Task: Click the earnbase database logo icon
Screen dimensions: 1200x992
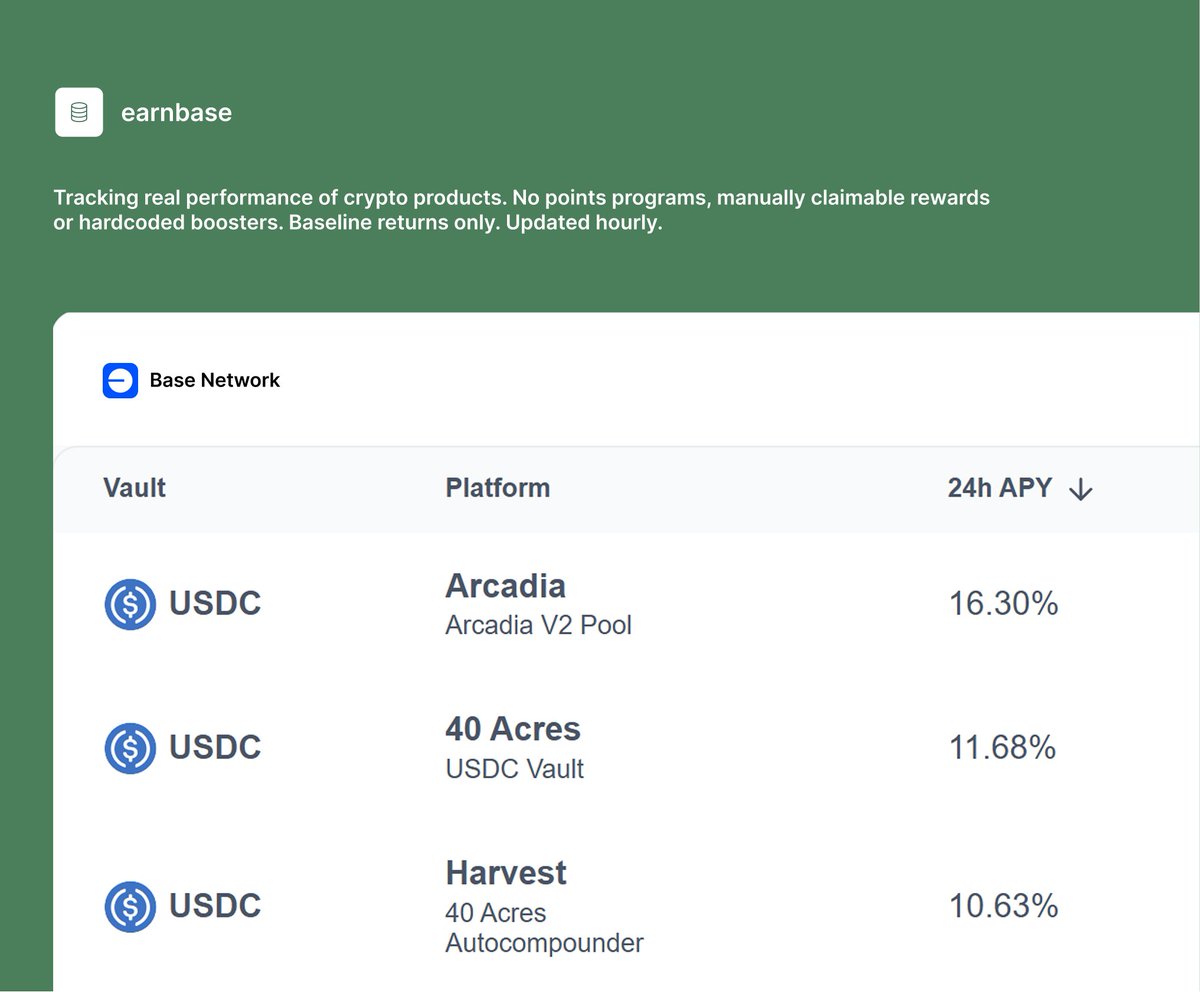Action: pos(79,112)
